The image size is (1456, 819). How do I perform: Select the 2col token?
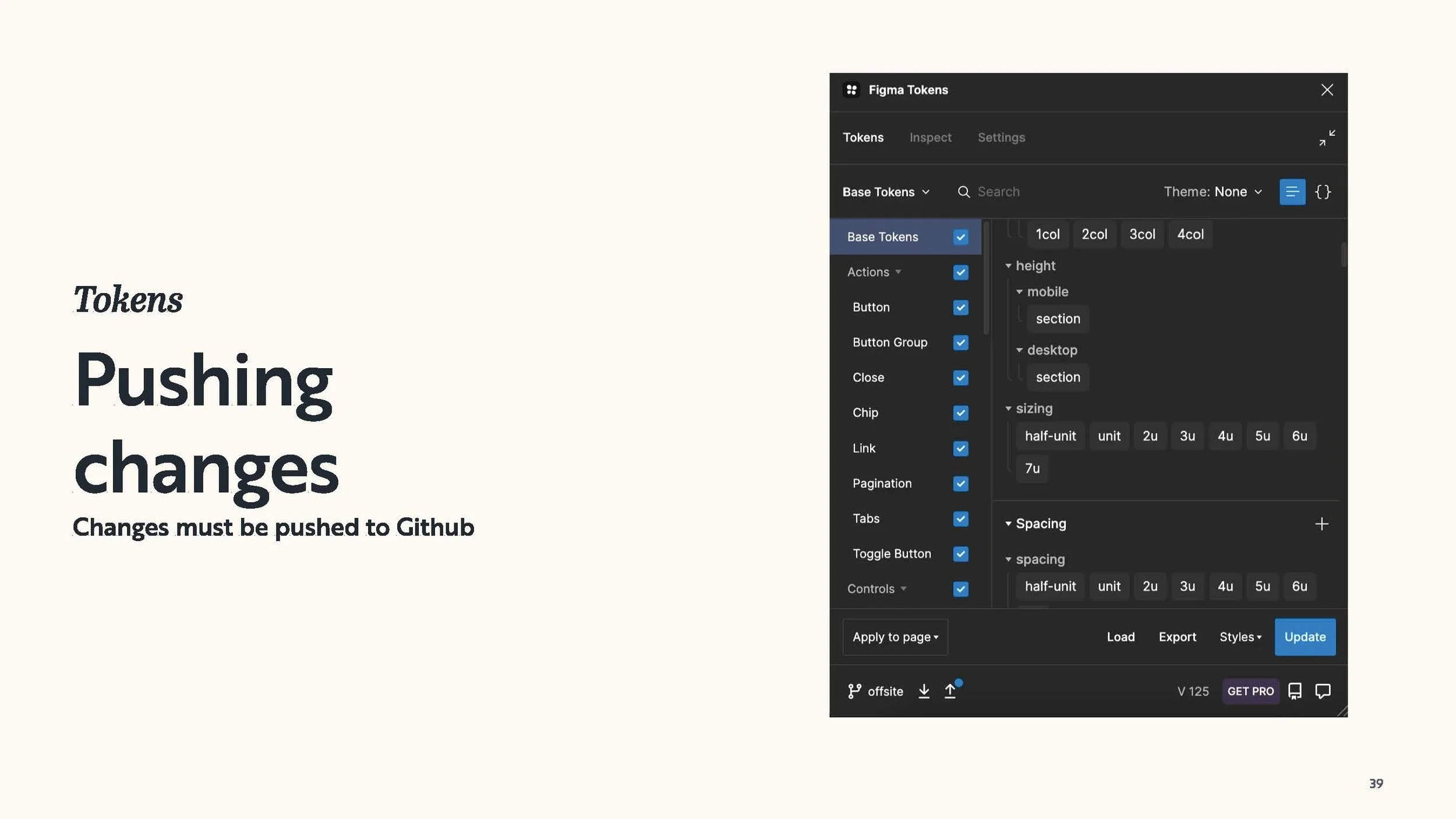point(1094,234)
